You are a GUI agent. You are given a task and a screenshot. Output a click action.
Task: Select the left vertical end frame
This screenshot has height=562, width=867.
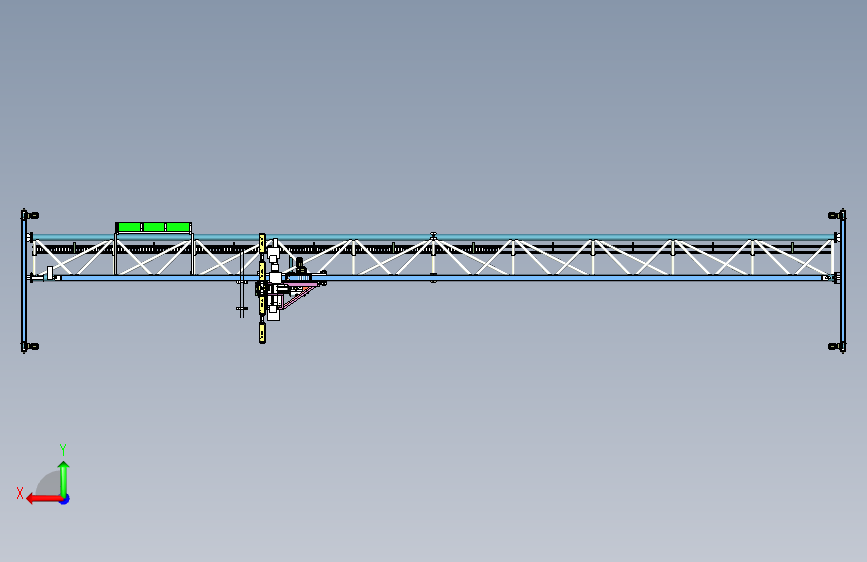coord(24,280)
